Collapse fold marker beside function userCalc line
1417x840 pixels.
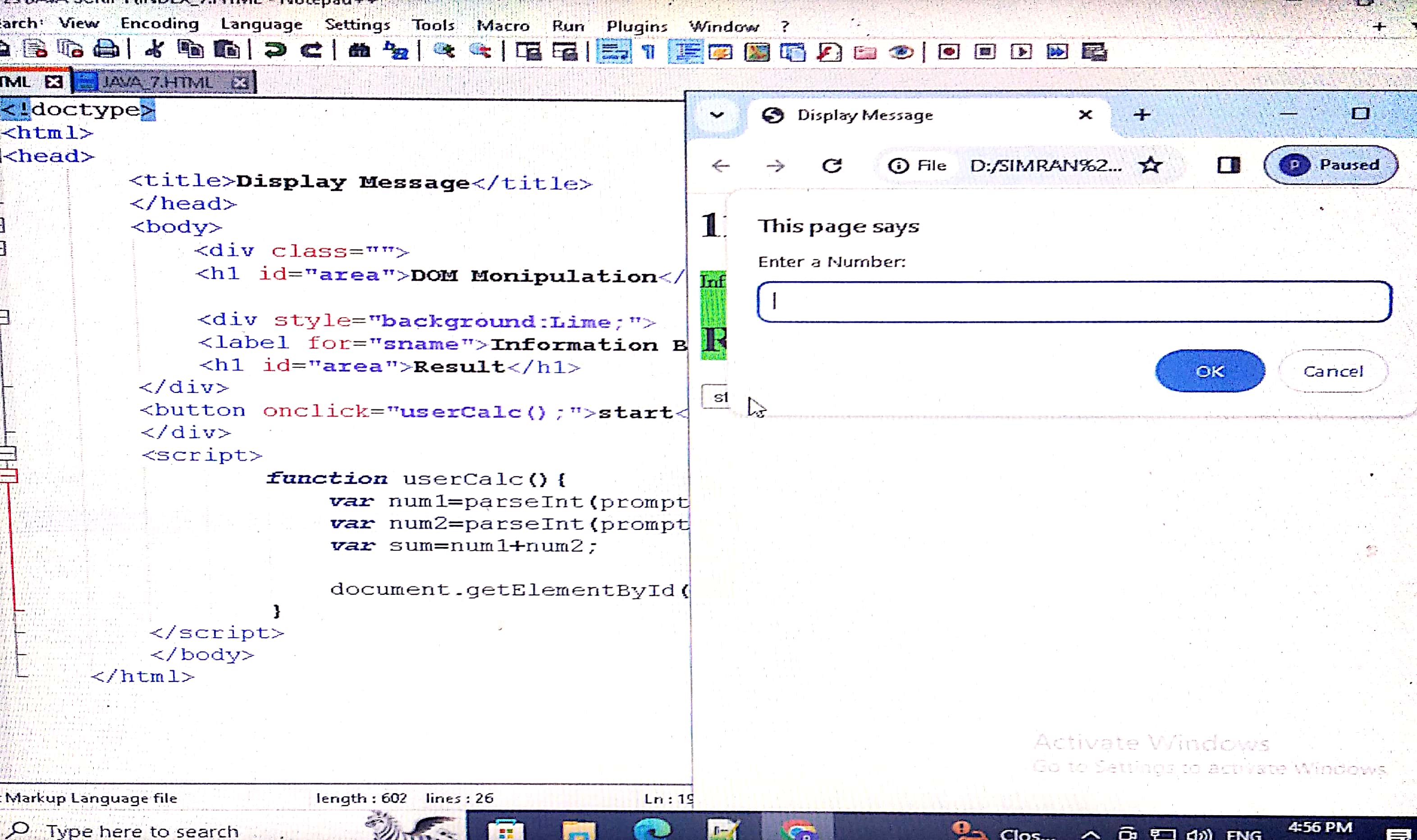click(8, 476)
